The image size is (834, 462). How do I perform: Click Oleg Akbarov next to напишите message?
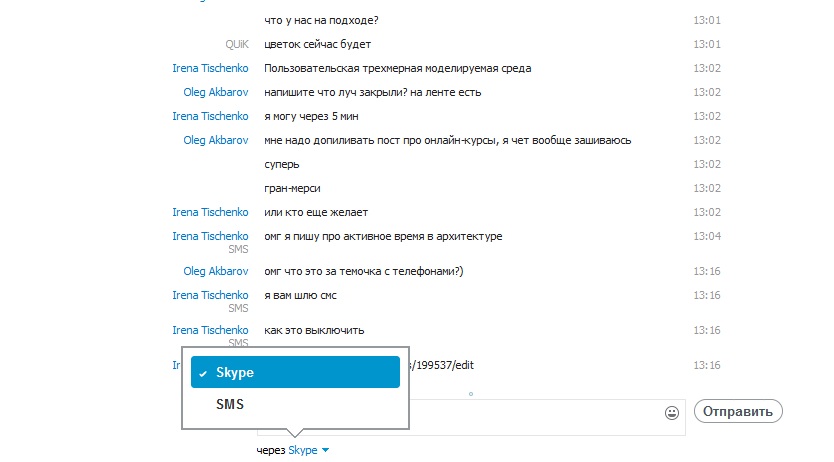tap(215, 92)
